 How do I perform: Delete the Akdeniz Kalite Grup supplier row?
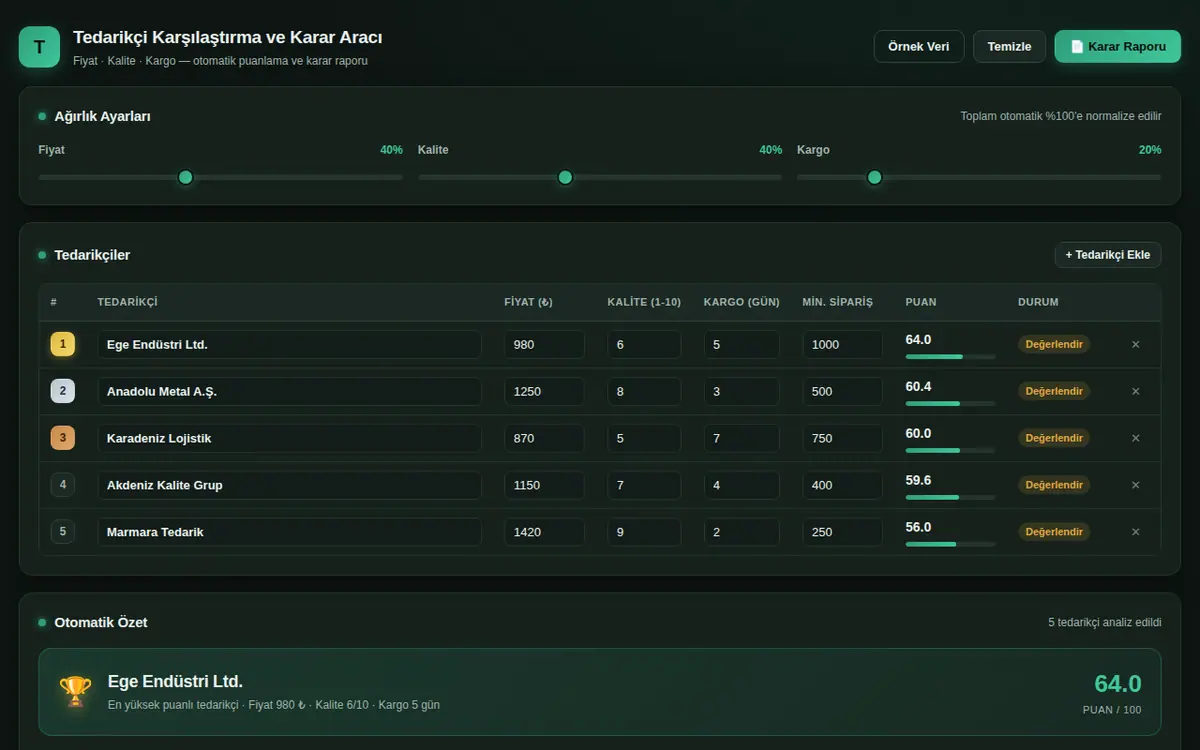coord(1135,485)
